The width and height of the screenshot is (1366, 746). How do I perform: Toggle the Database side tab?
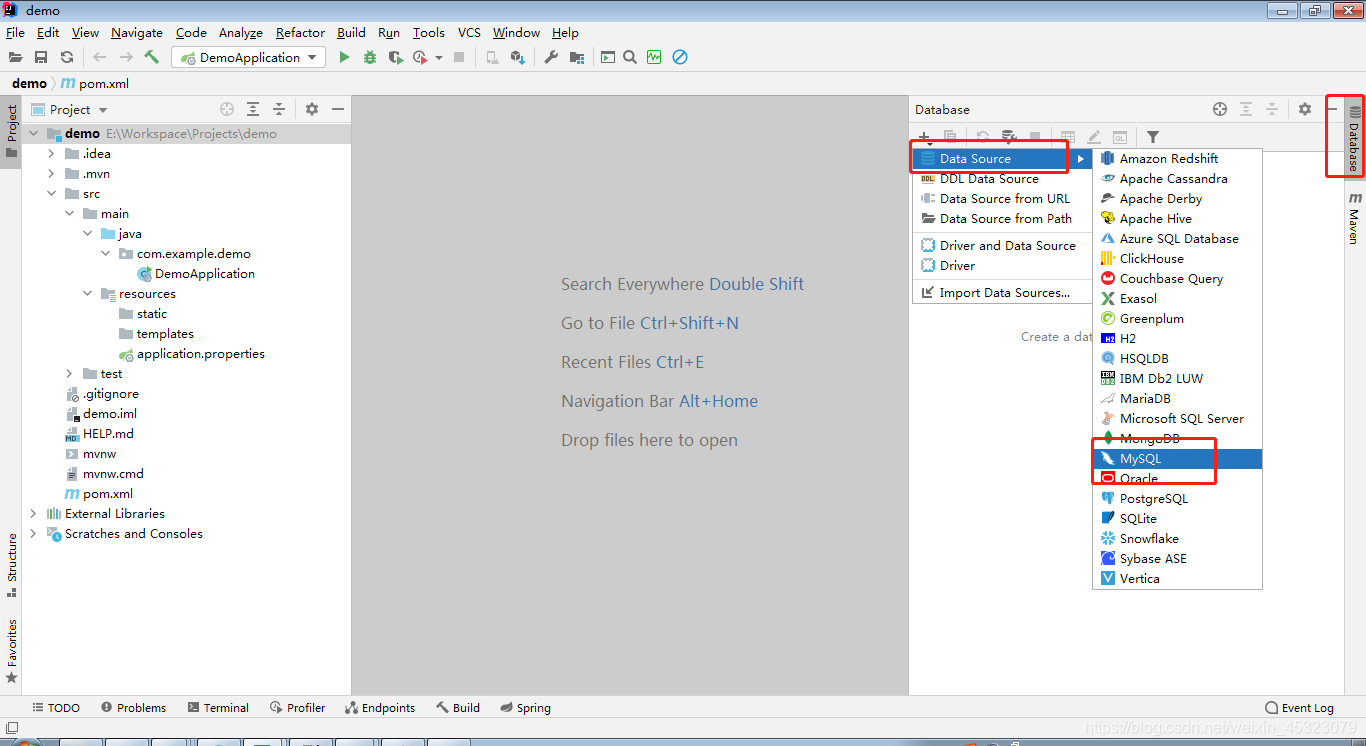(x=1354, y=138)
